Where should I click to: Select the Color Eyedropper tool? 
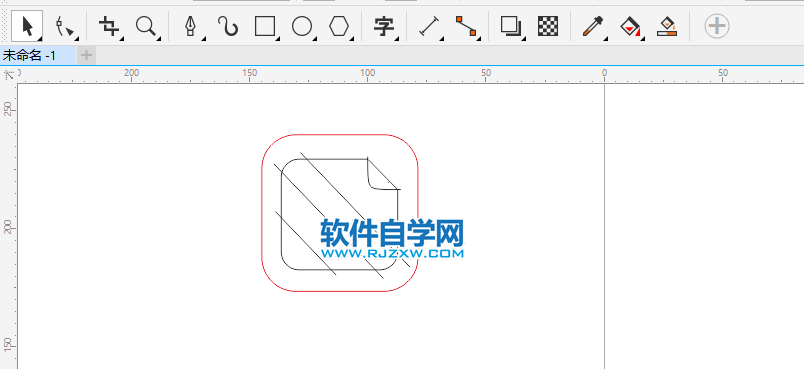[x=592, y=26]
